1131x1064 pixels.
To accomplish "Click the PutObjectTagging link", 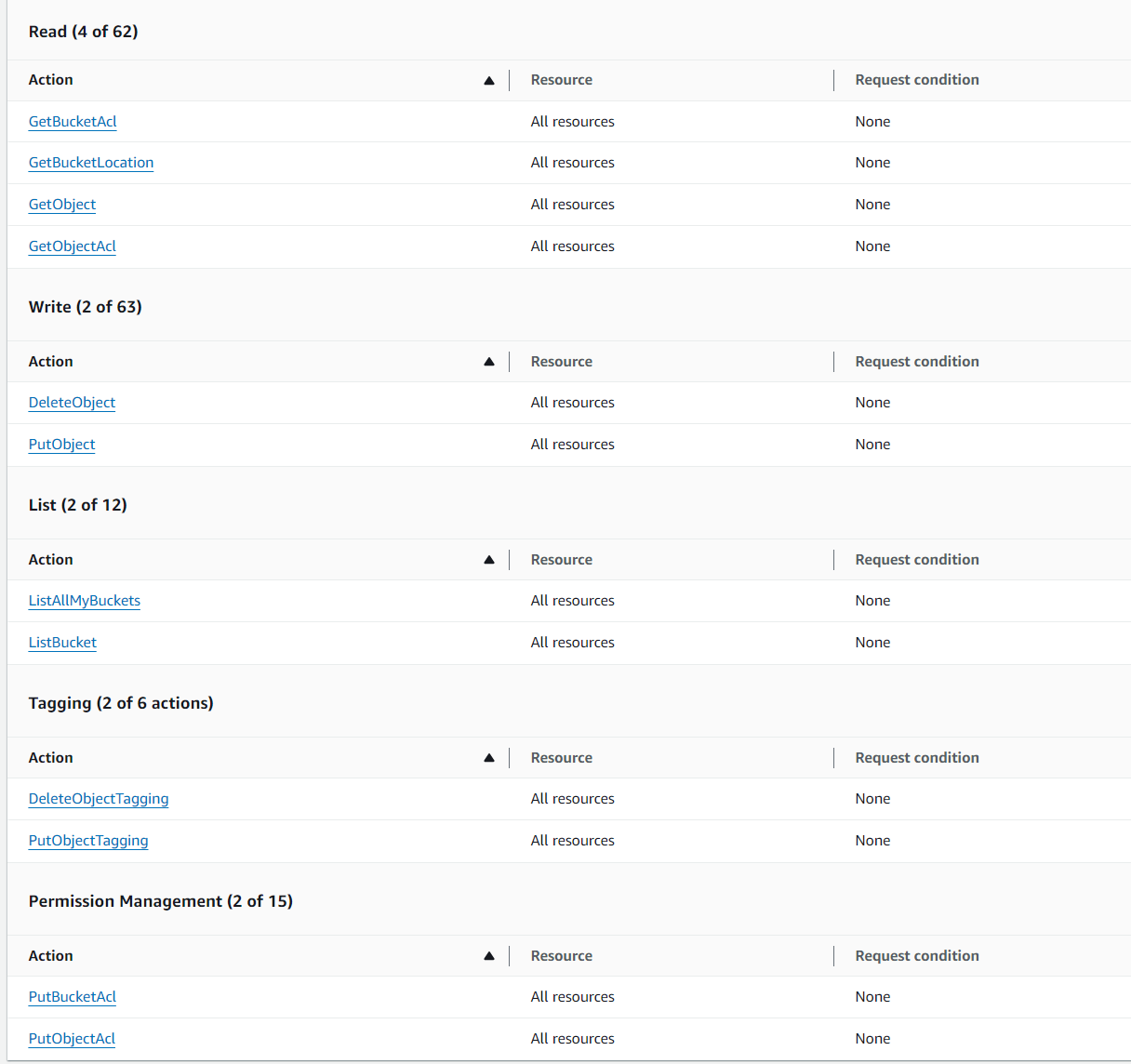I will (x=88, y=841).
